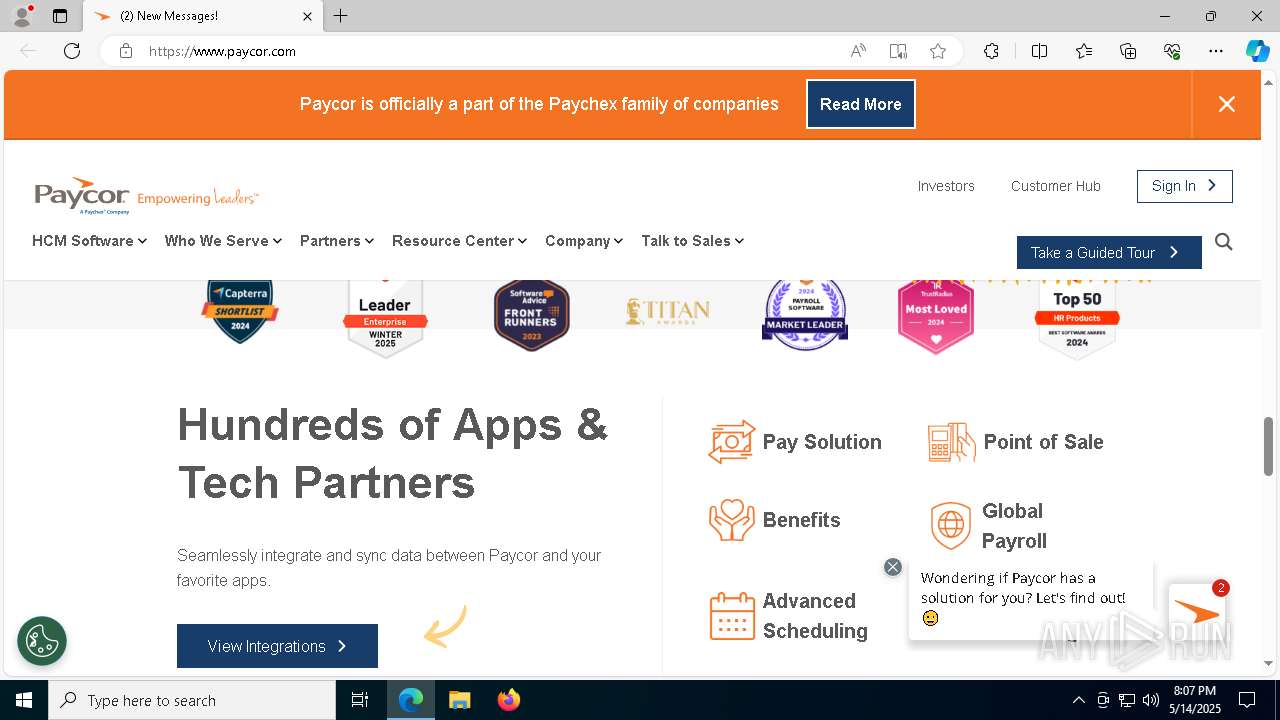The height and width of the screenshot is (720, 1280).
Task: Open the Advanced Scheduling link text
Action: [815, 616]
